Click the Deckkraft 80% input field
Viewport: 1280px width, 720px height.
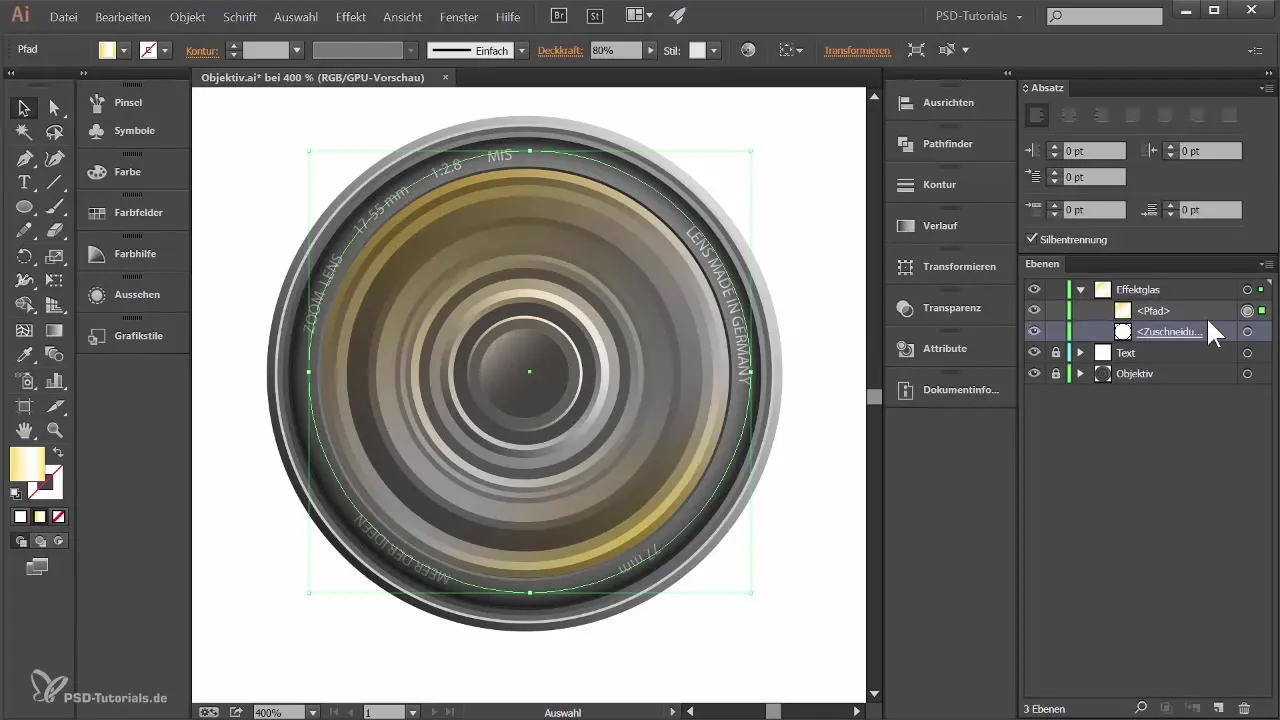tap(615, 50)
